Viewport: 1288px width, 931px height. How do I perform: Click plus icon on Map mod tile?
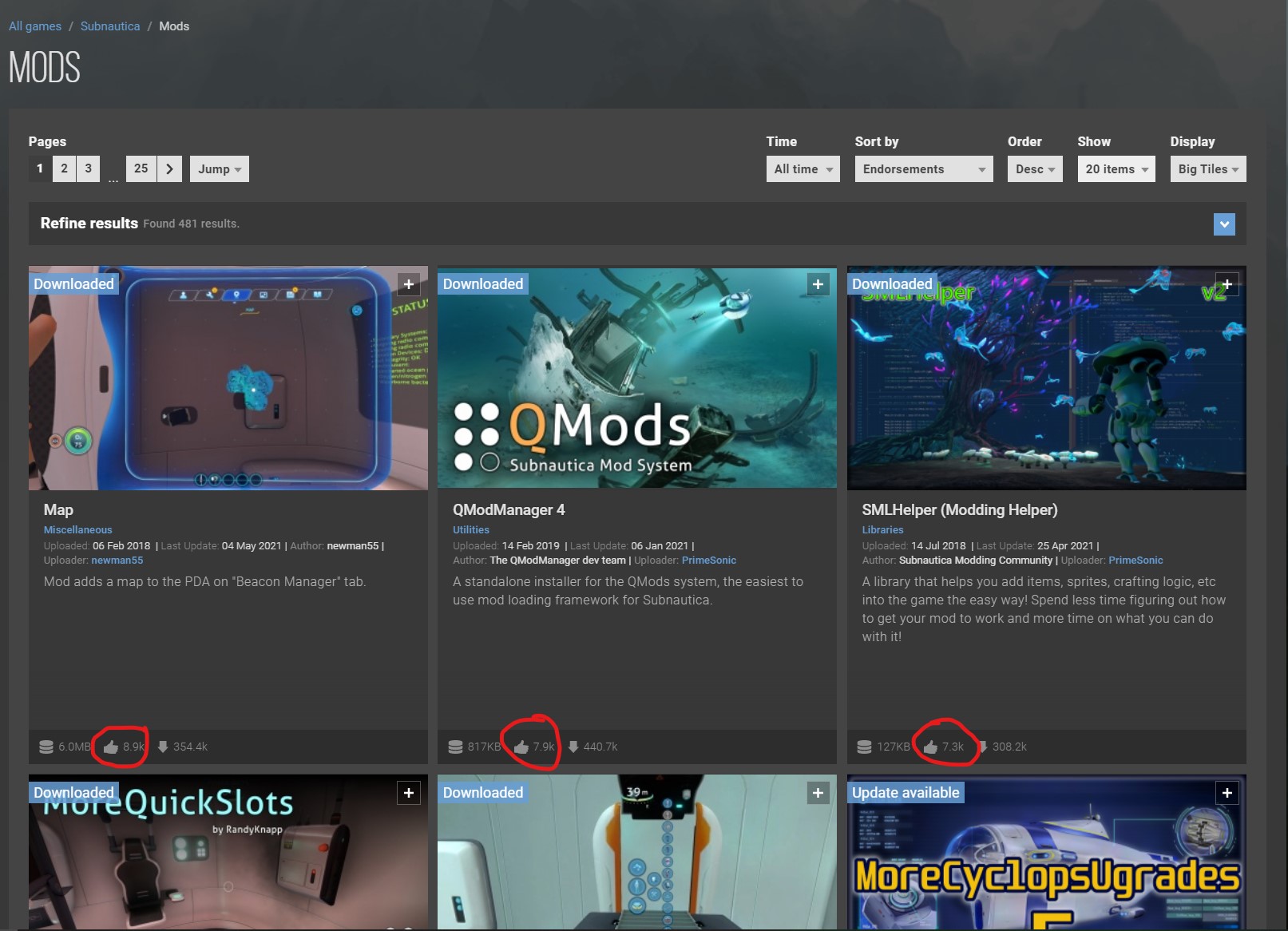coord(409,284)
